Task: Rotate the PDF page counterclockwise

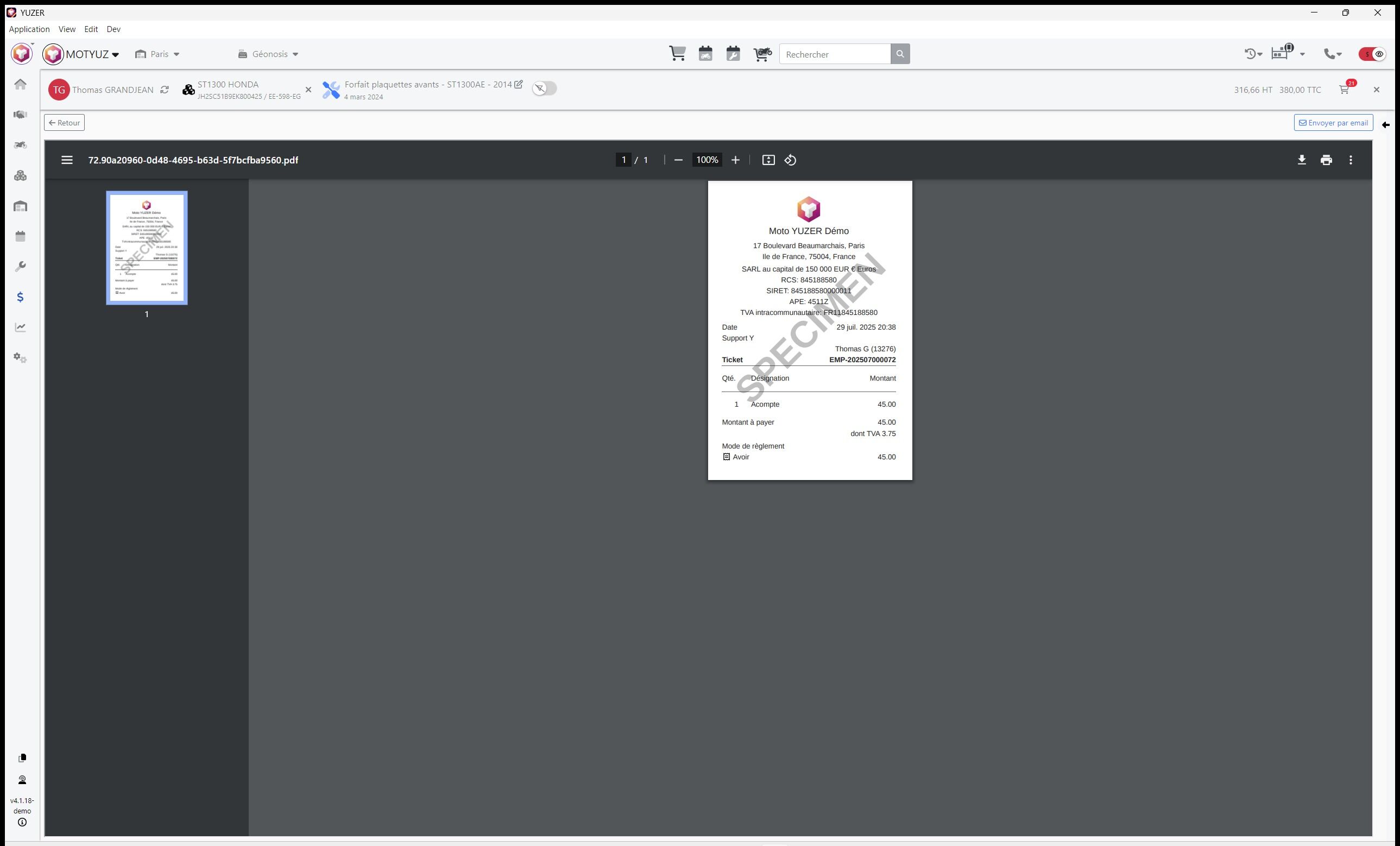Action: [790, 160]
